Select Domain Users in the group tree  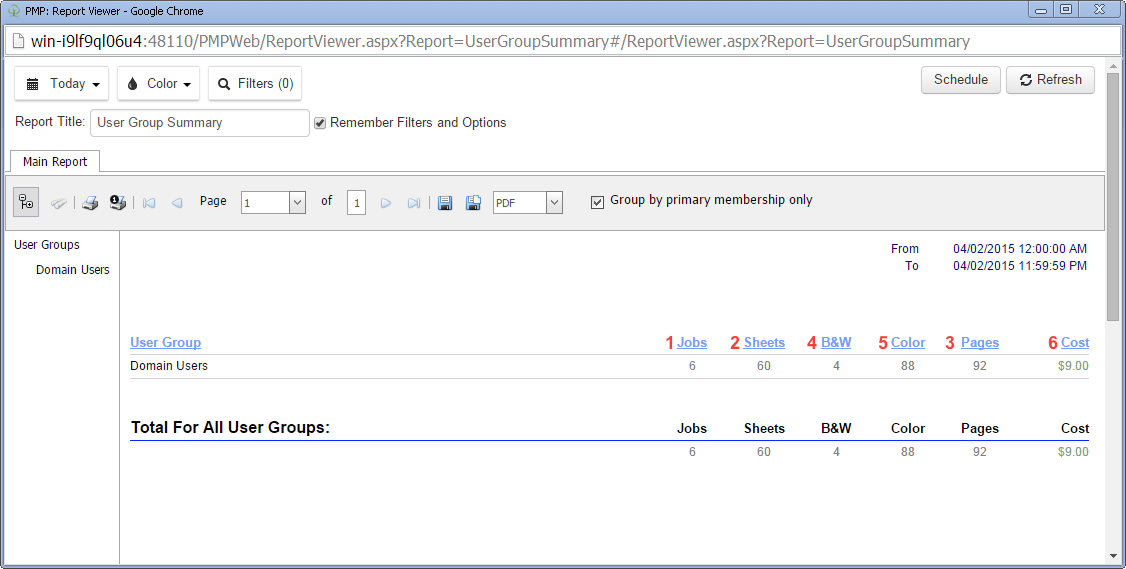coord(73,270)
